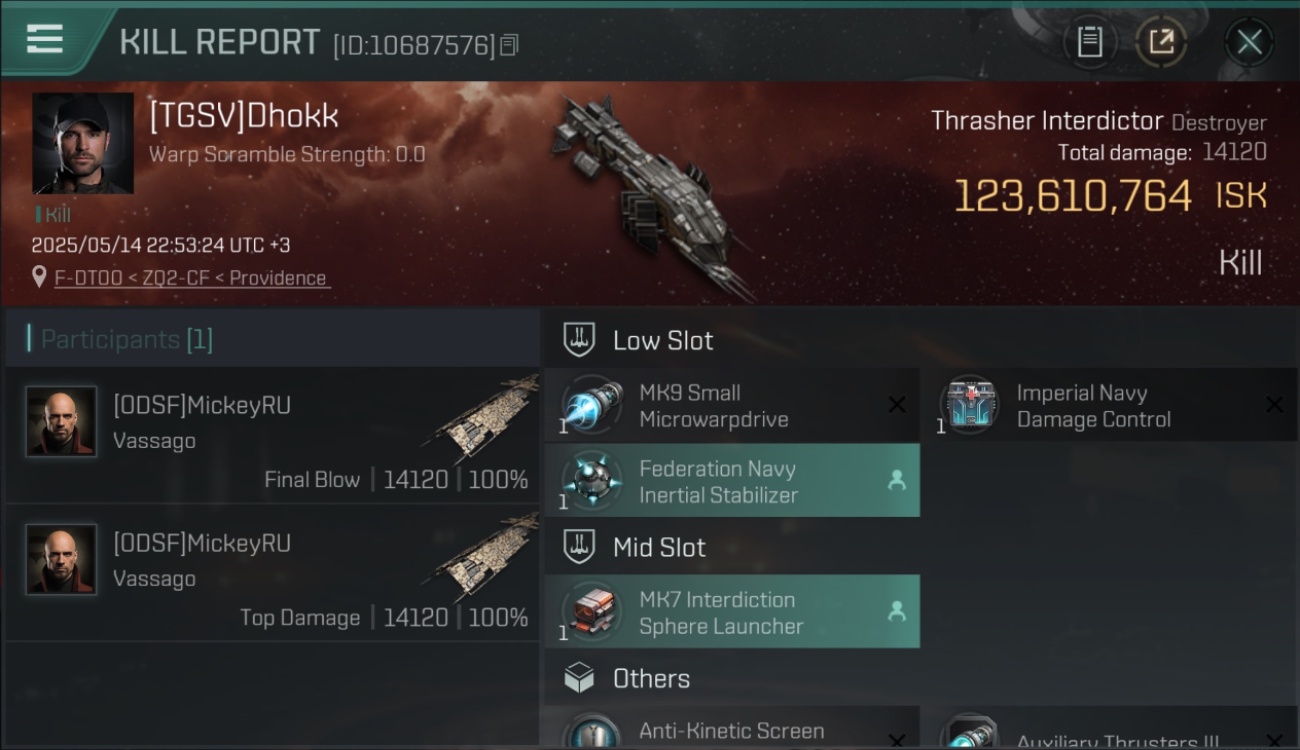Tap the Federation Navy Inertial Stabilizer icon
The width and height of the screenshot is (1300, 750).
click(593, 481)
